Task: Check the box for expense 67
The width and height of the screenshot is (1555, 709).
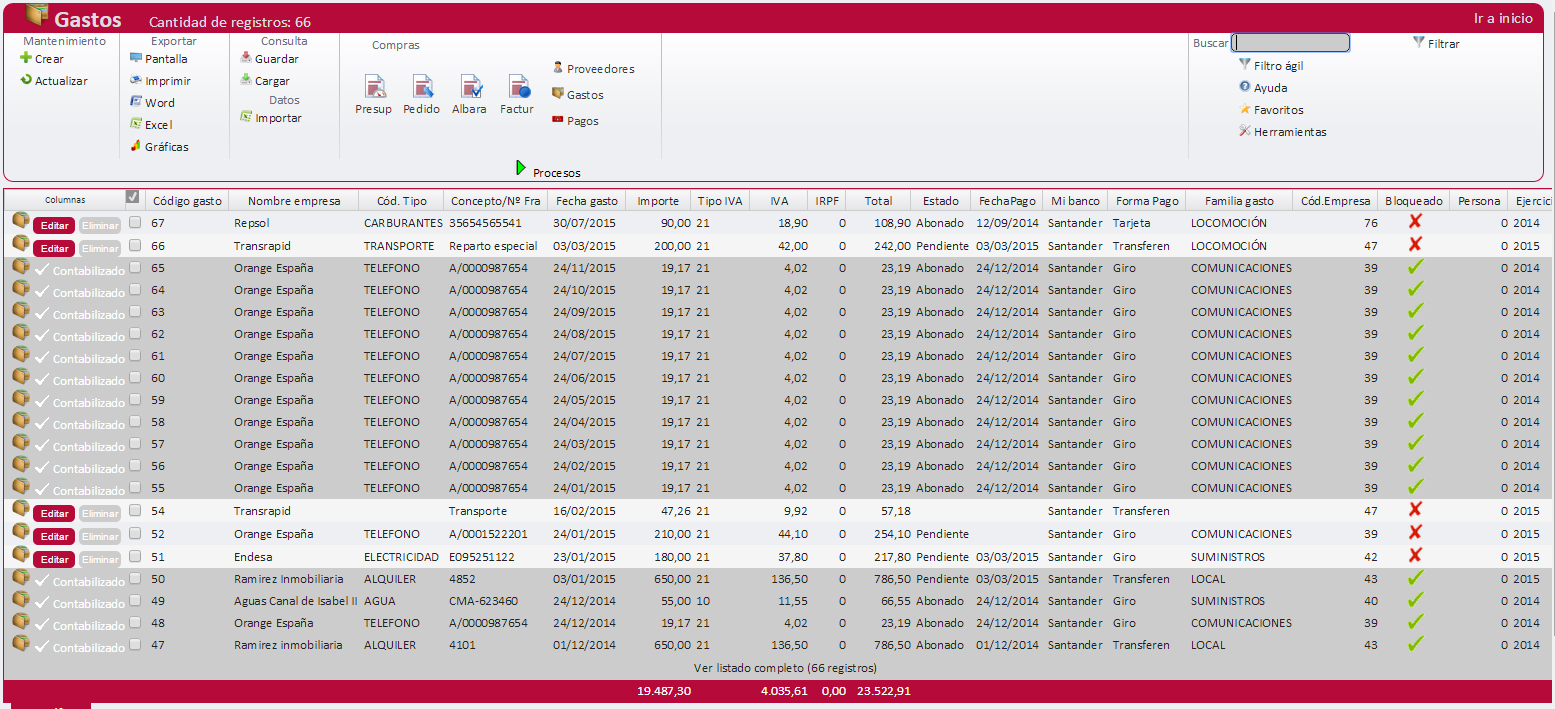Action: coord(135,223)
